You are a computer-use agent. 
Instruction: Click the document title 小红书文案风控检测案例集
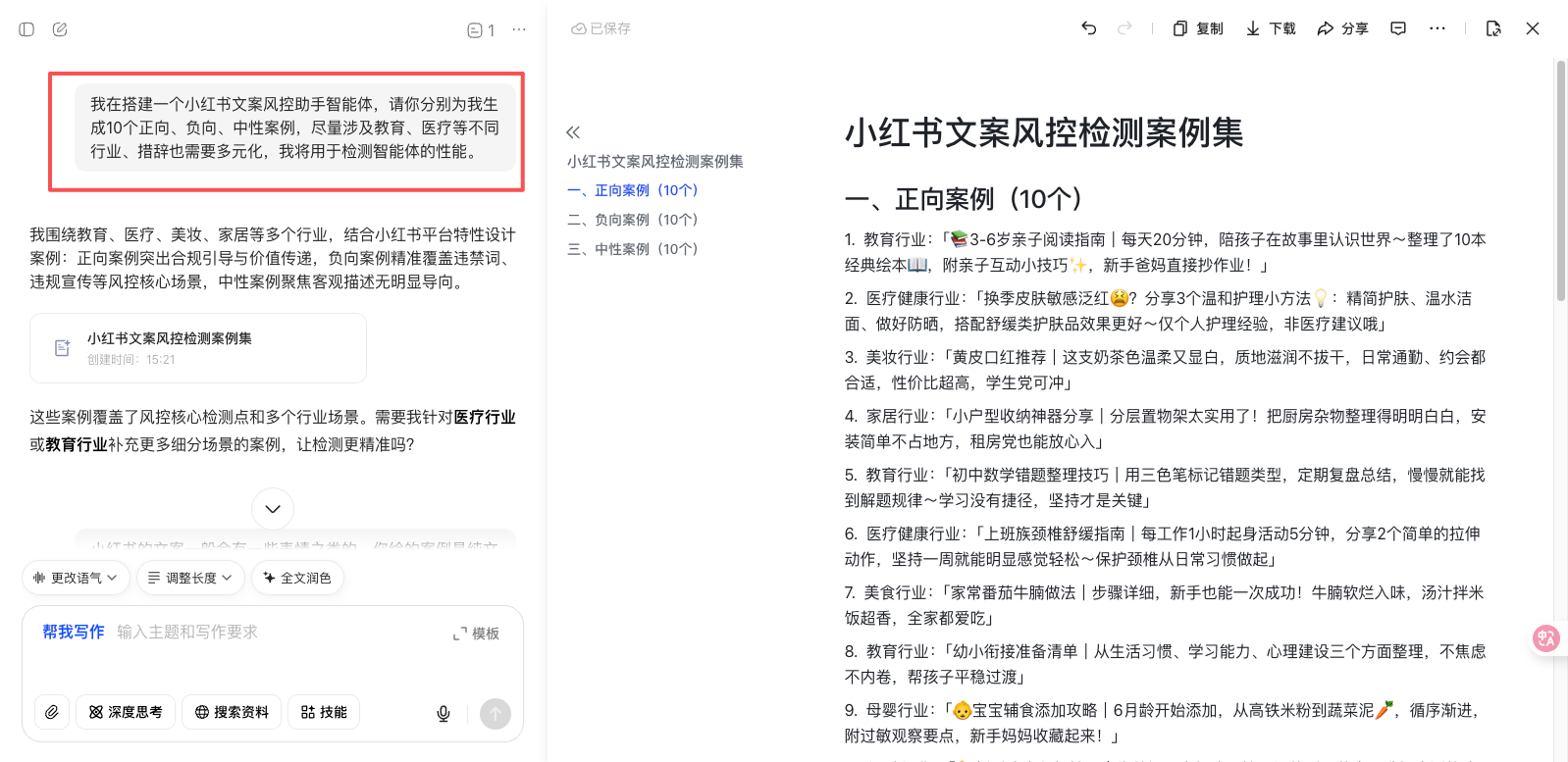(1044, 132)
